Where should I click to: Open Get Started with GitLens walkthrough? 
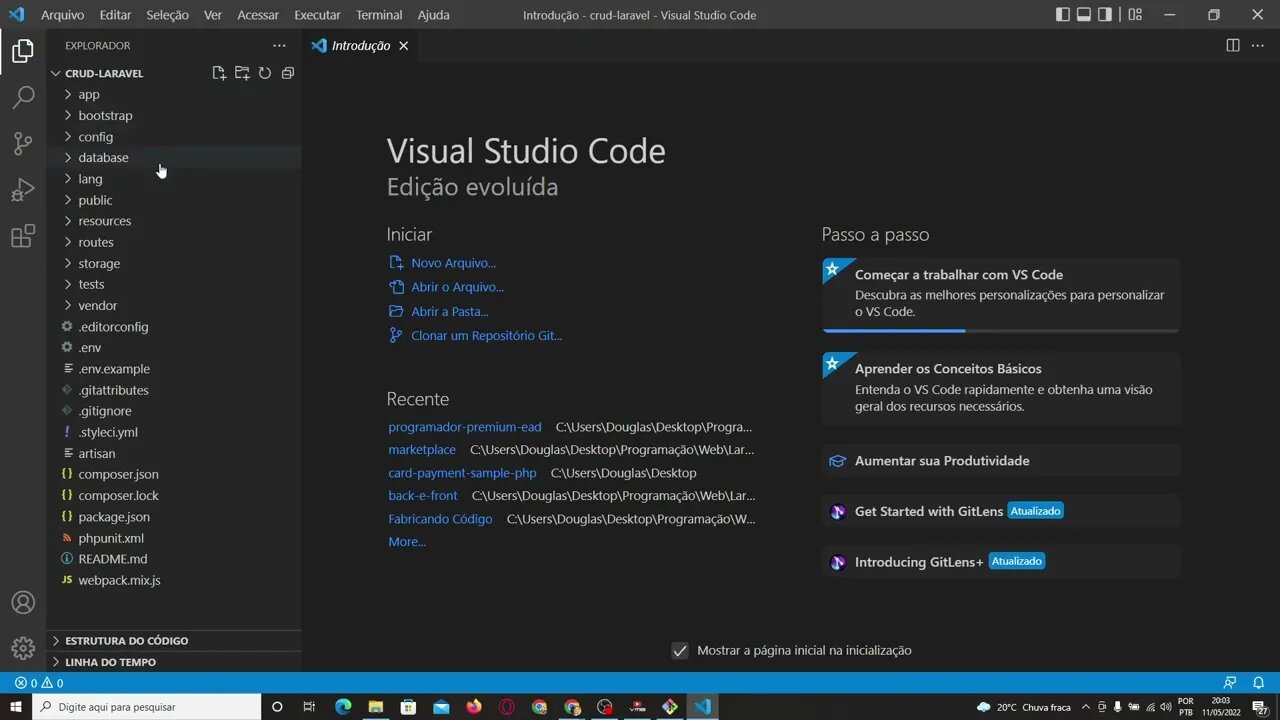click(1001, 511)
